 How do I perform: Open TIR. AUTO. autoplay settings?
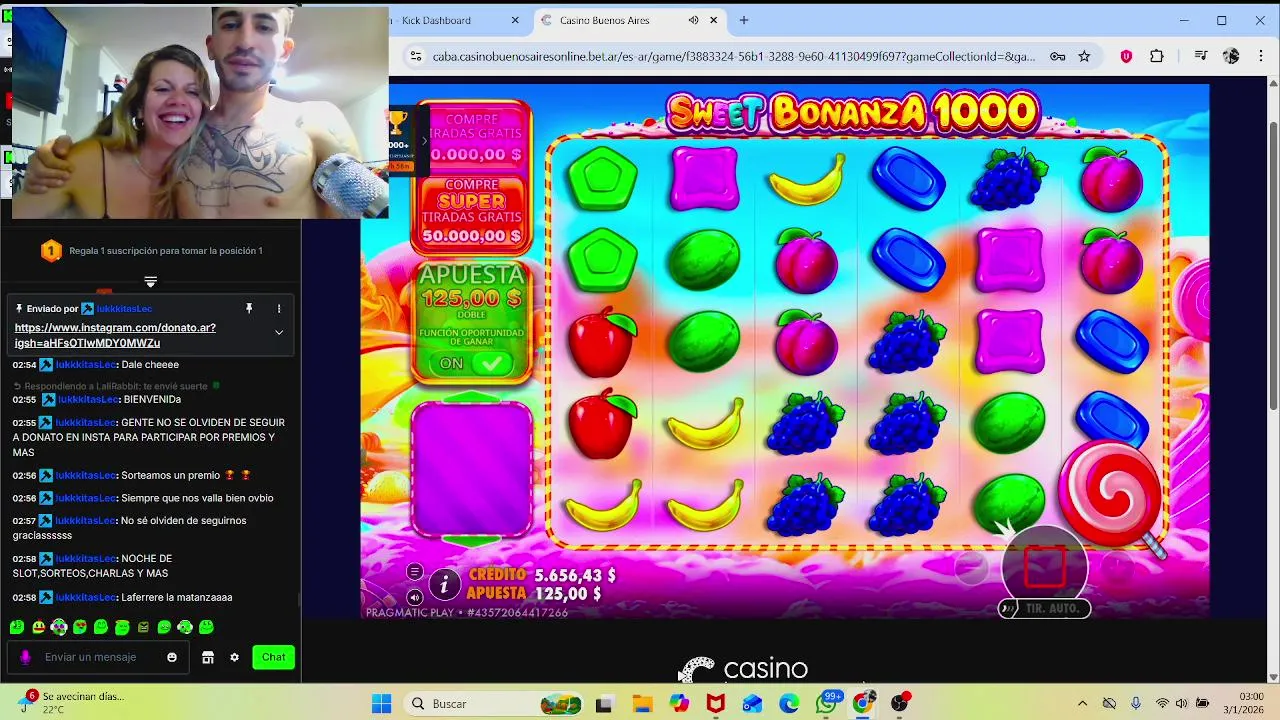click(1045, 608)
